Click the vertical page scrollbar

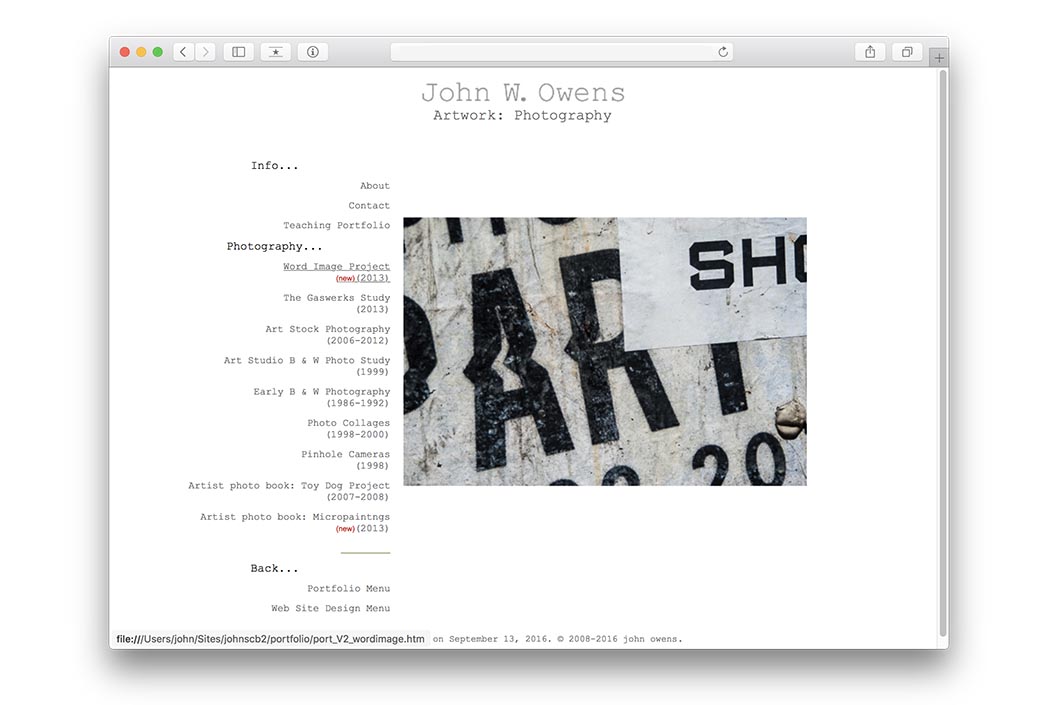coord(943,352)
